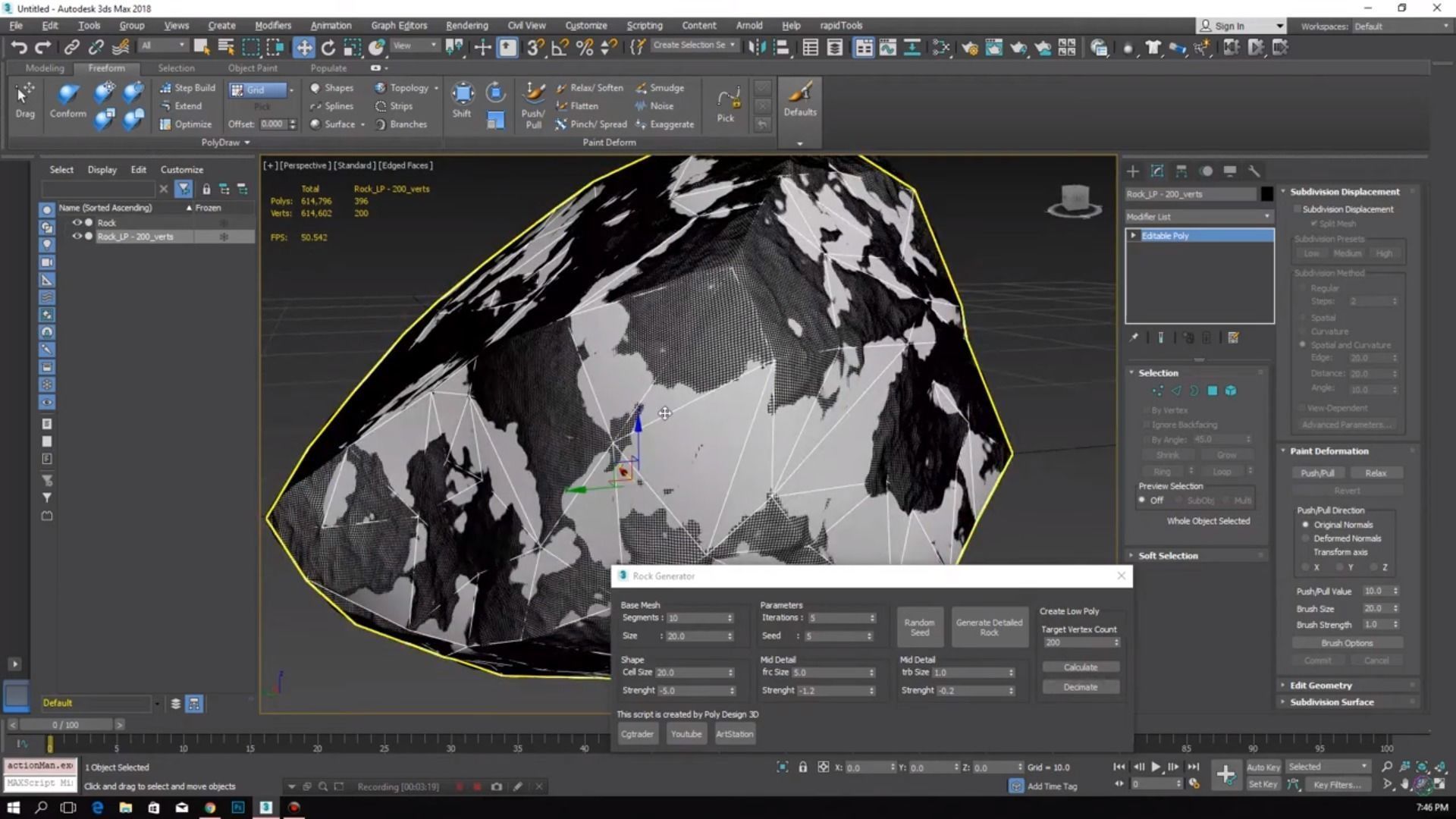Open the Modifier List dropdown
The width and height of the screenshot is (1456, 819).
(1198, 217)
